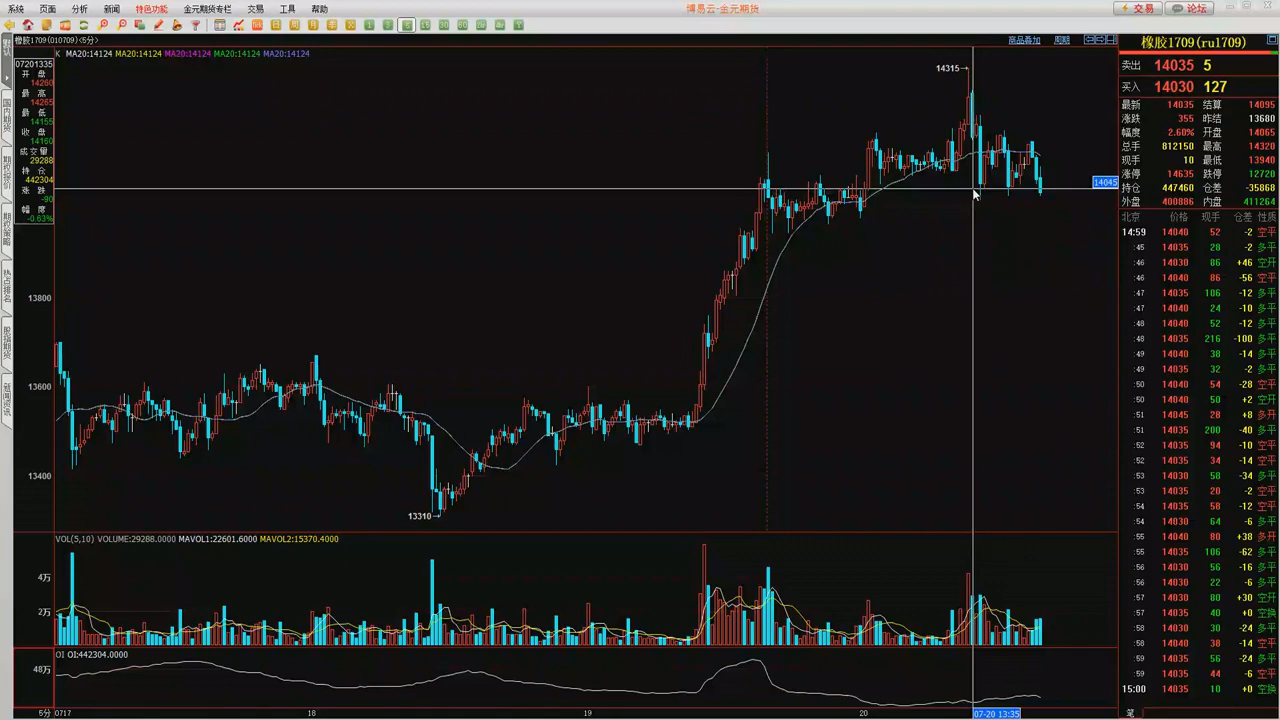
Task: Open the 交易 menu in the menu bar
Action: pos(256,9)
